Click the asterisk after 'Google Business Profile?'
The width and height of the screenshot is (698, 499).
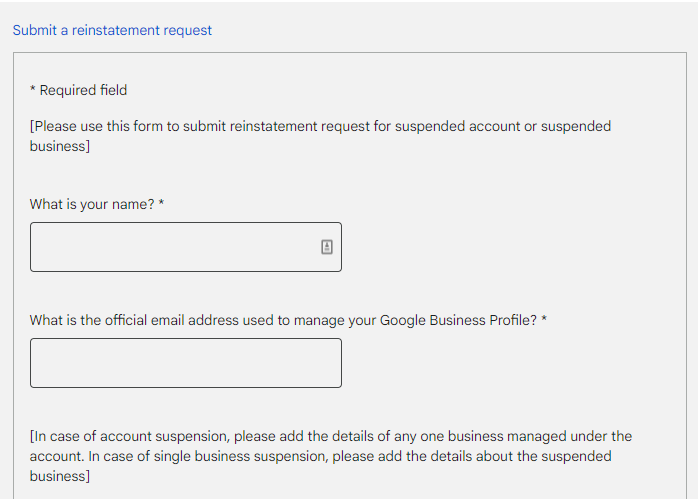[544, 319]
